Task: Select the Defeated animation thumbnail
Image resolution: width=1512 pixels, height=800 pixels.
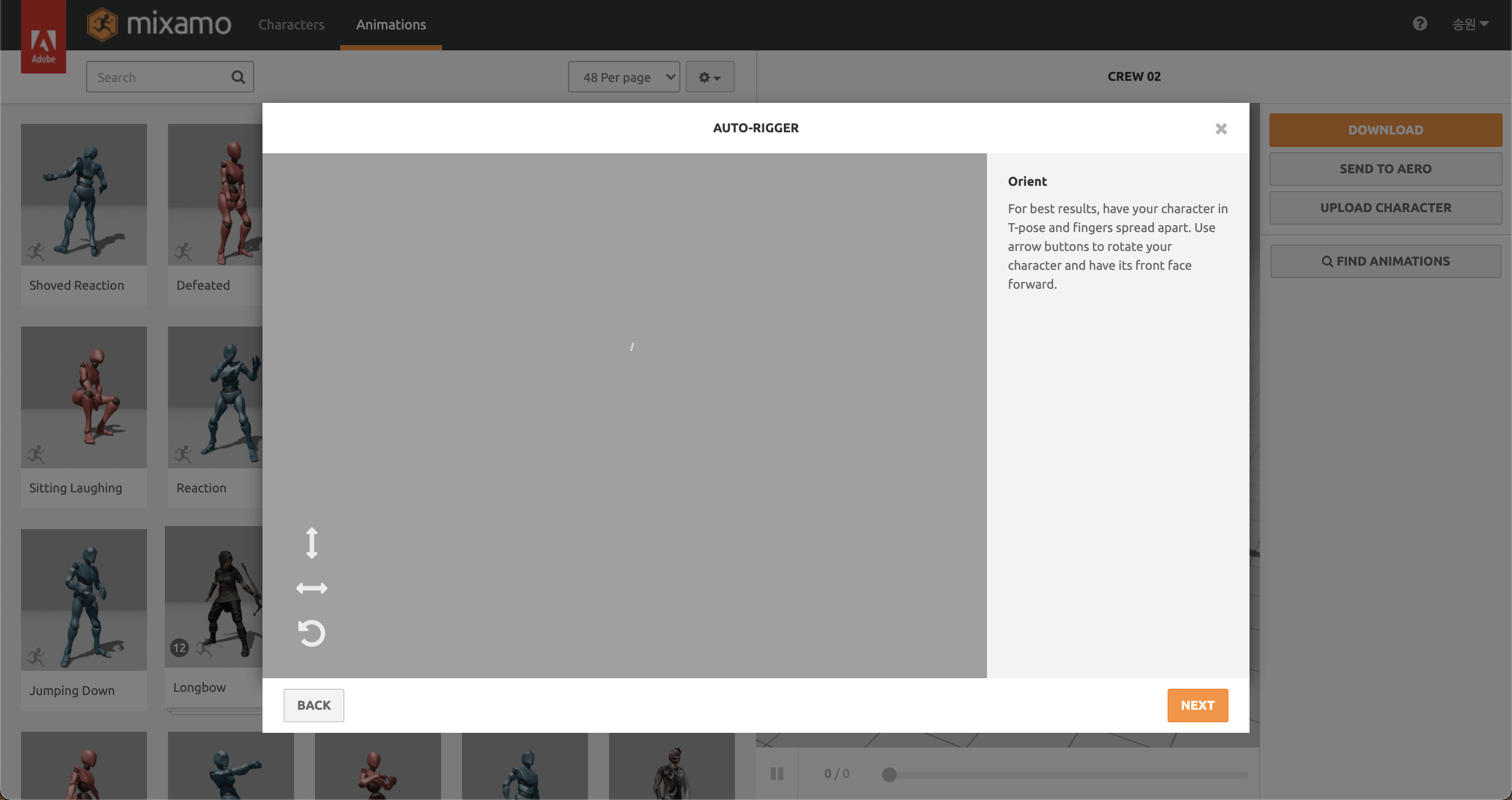Action: point(215,194)
